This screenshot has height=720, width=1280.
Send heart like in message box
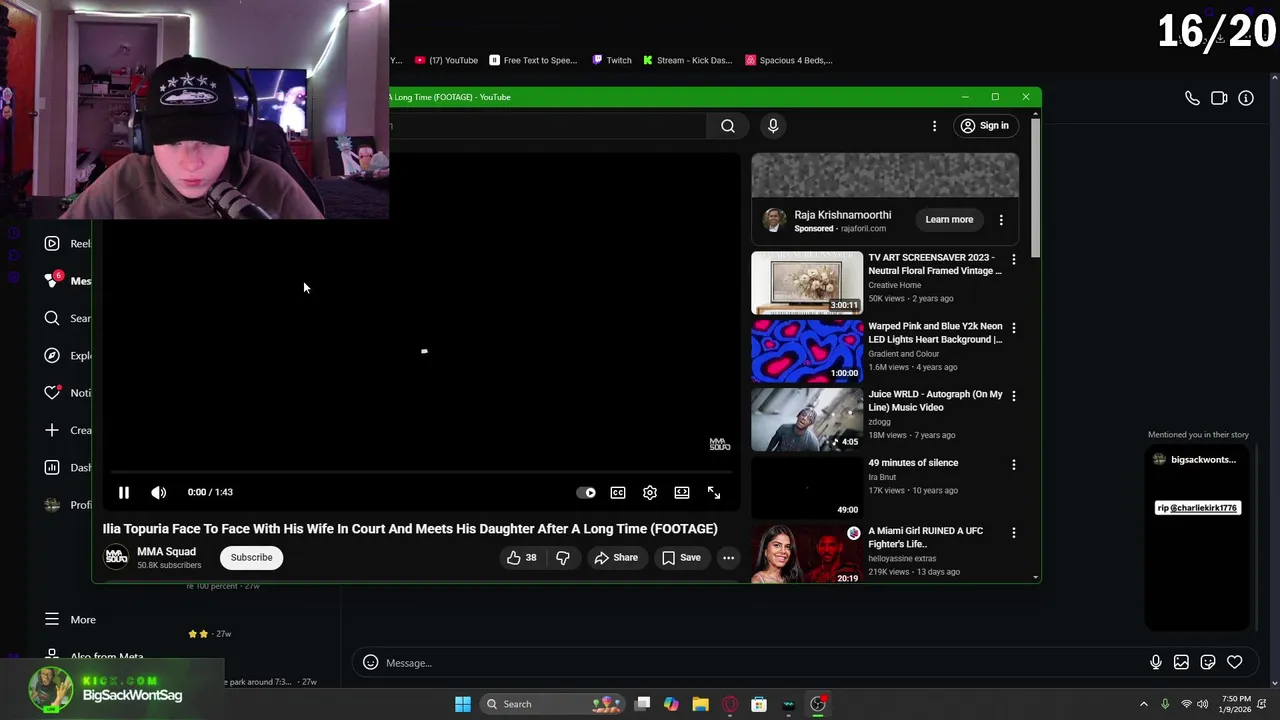pyautogui.click(x=1235, y=662)
